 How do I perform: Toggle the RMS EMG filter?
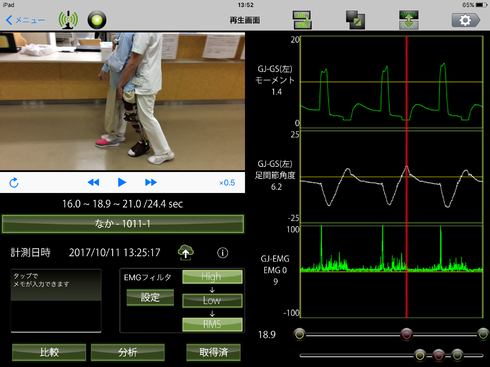pos(212,324)
